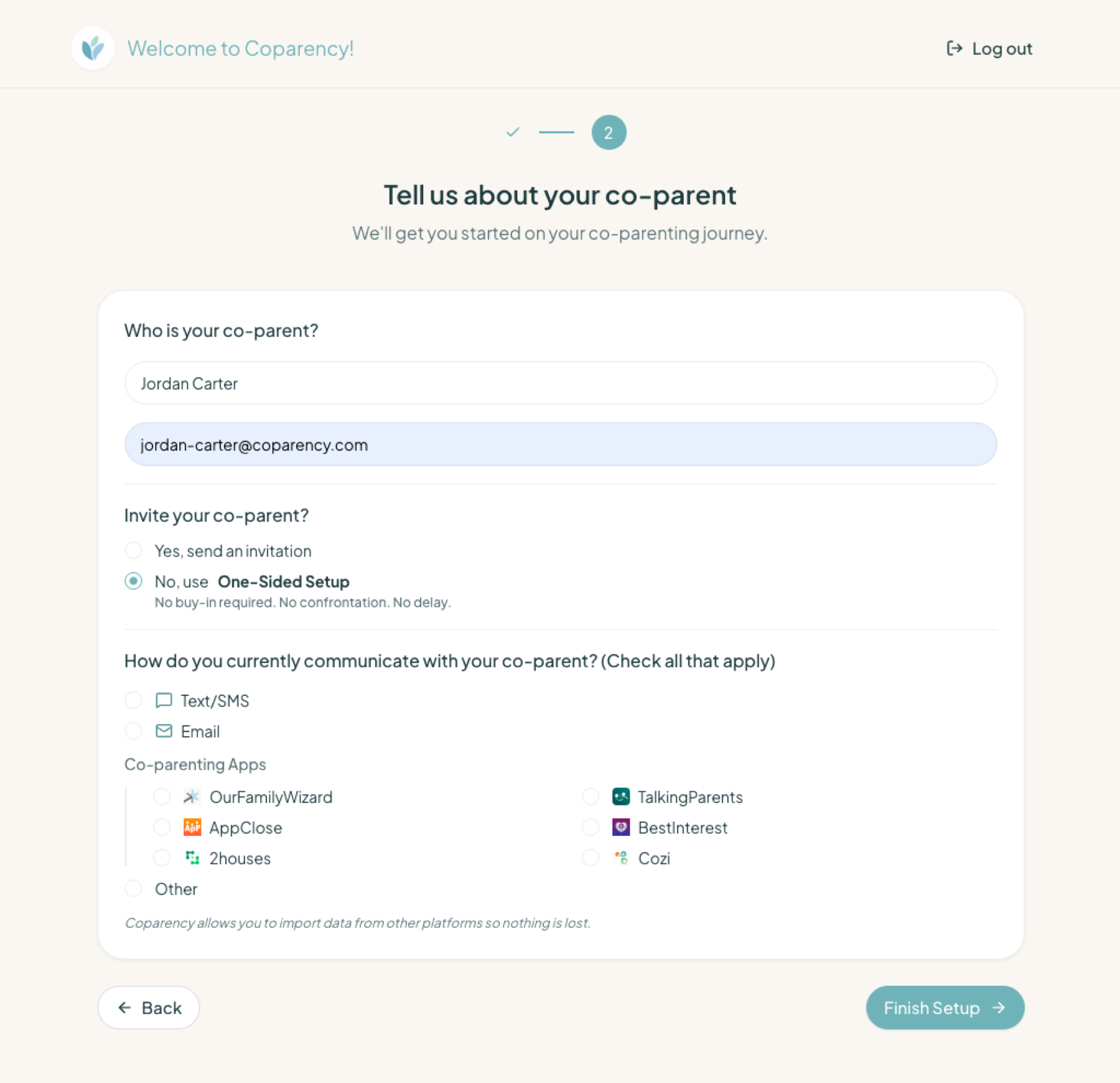This screenshot has height=1083, width=1120.
Task: Click the Text/SMS speech bubble icon
Action: (163, 700)
